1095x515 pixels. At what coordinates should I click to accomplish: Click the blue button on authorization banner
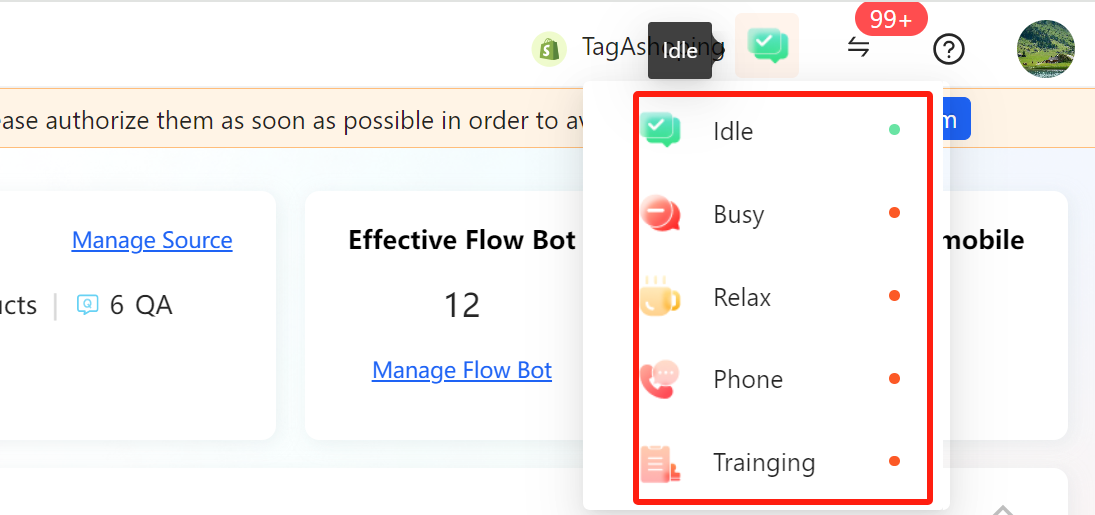point(955,119)
